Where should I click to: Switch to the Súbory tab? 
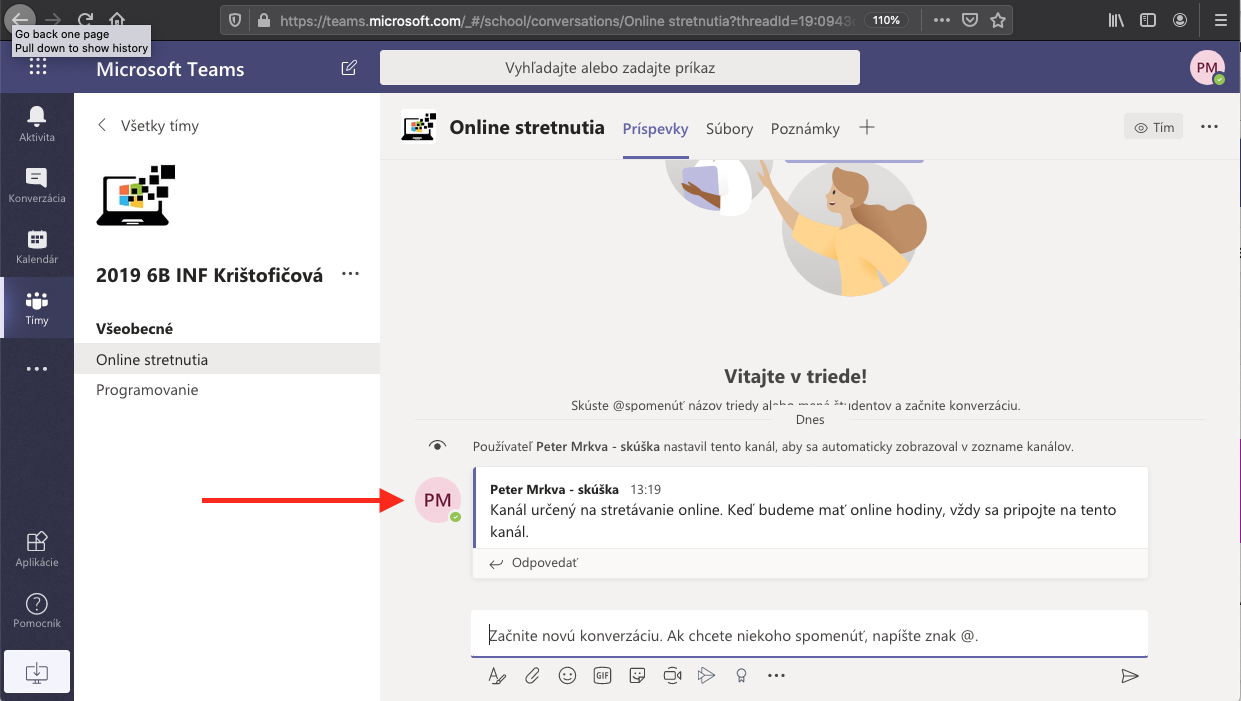coord(729,128)
